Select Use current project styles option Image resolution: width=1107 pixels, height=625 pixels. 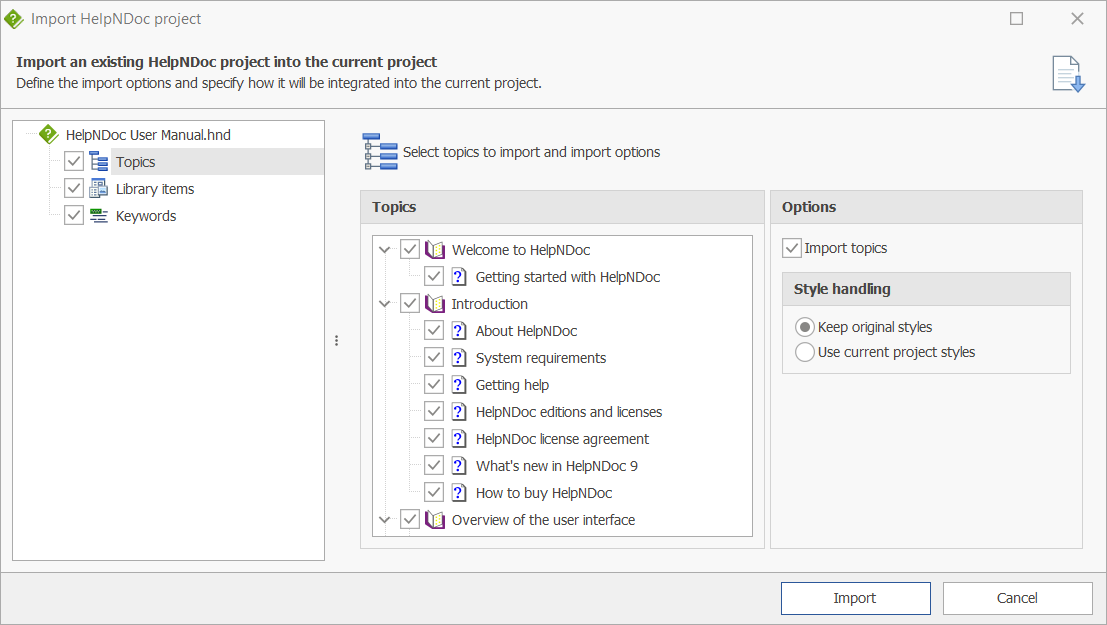(x=805, y=352)
